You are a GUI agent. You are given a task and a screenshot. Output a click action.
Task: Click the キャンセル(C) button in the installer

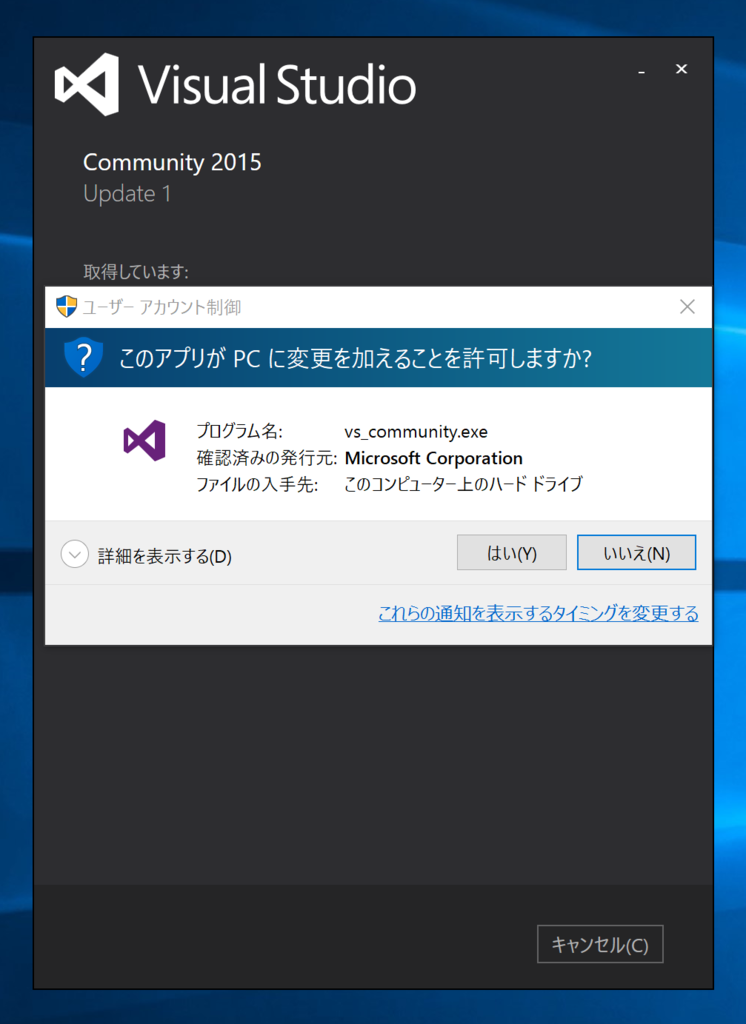(600, 944)
